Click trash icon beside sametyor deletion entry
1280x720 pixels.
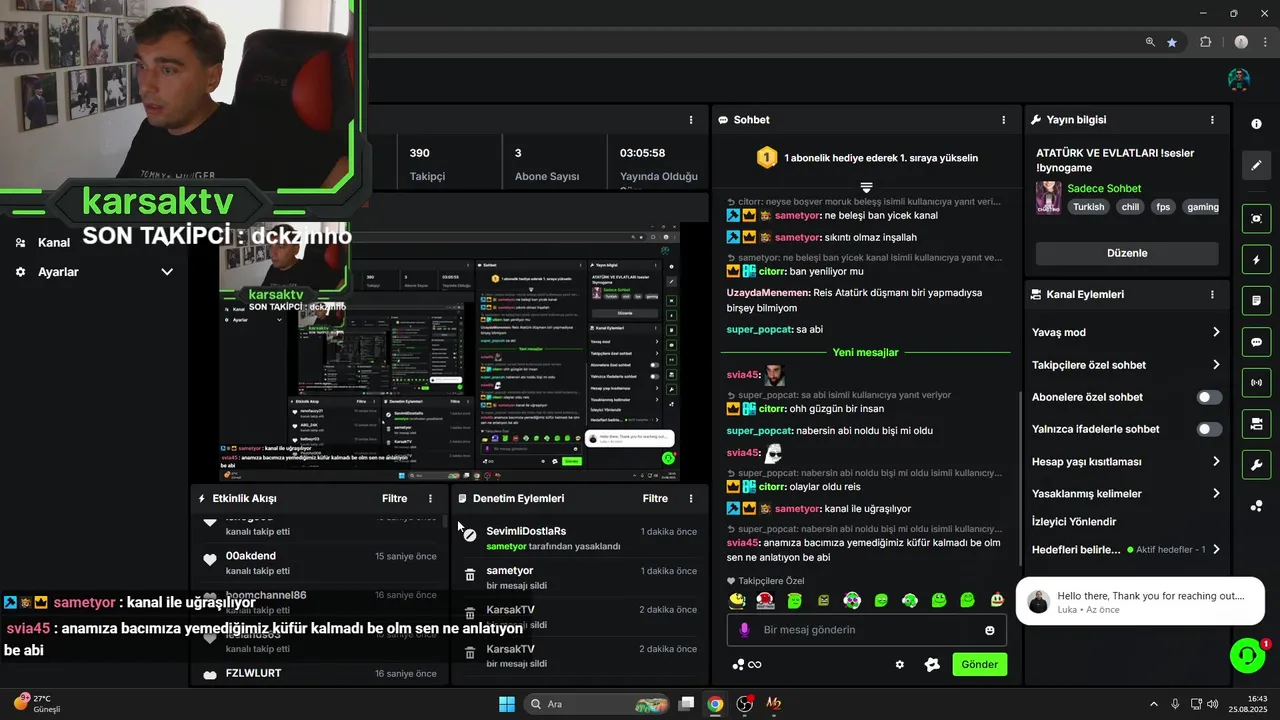469,575
